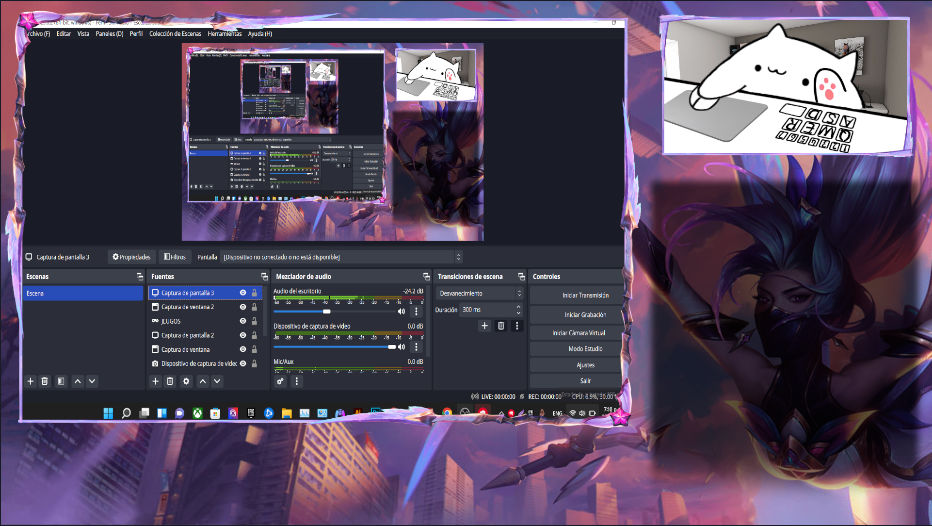
Task: Open the Ayuda menu
Action: 260,34
